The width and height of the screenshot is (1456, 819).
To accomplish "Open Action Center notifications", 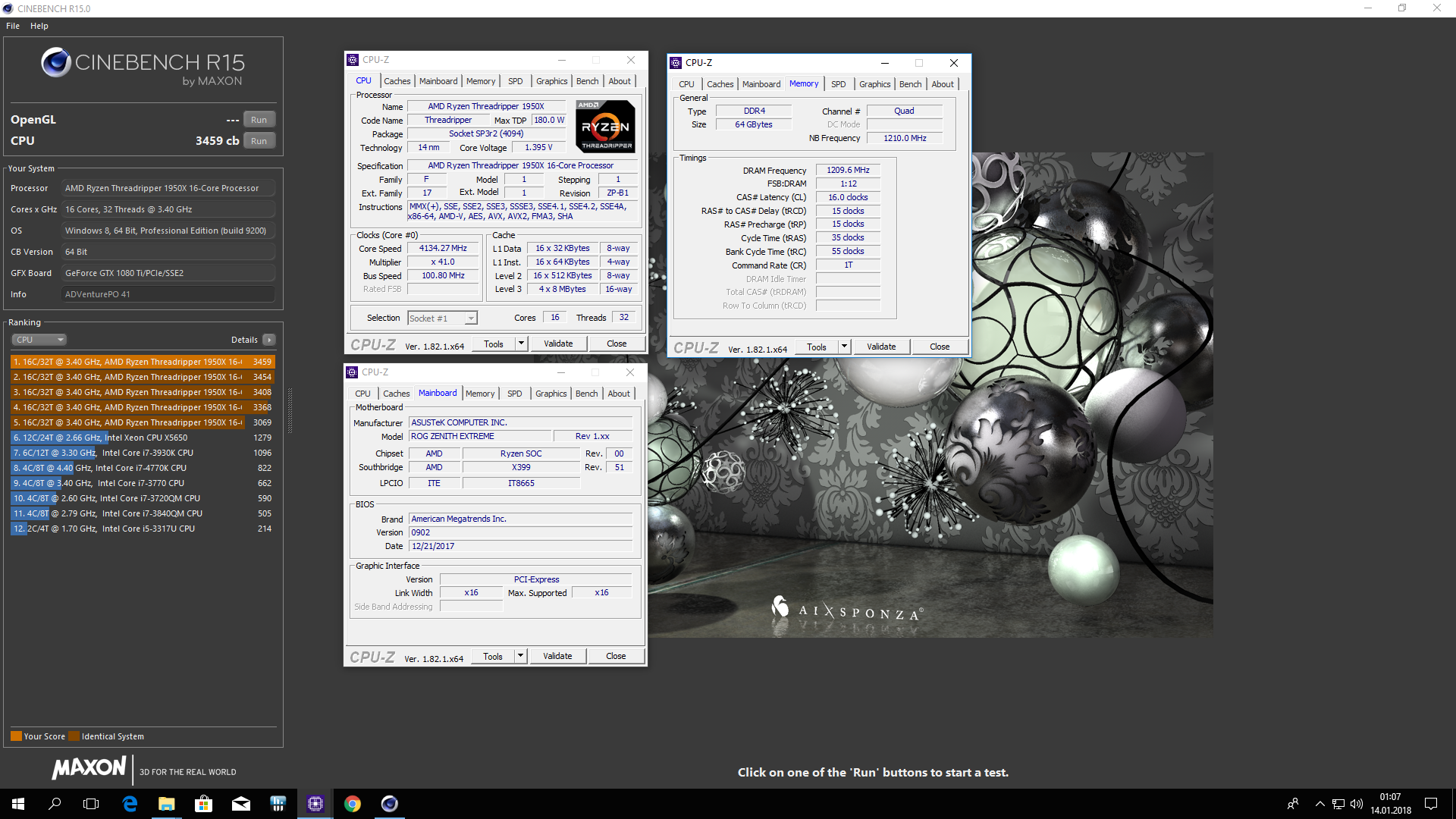I will 1431,804.
